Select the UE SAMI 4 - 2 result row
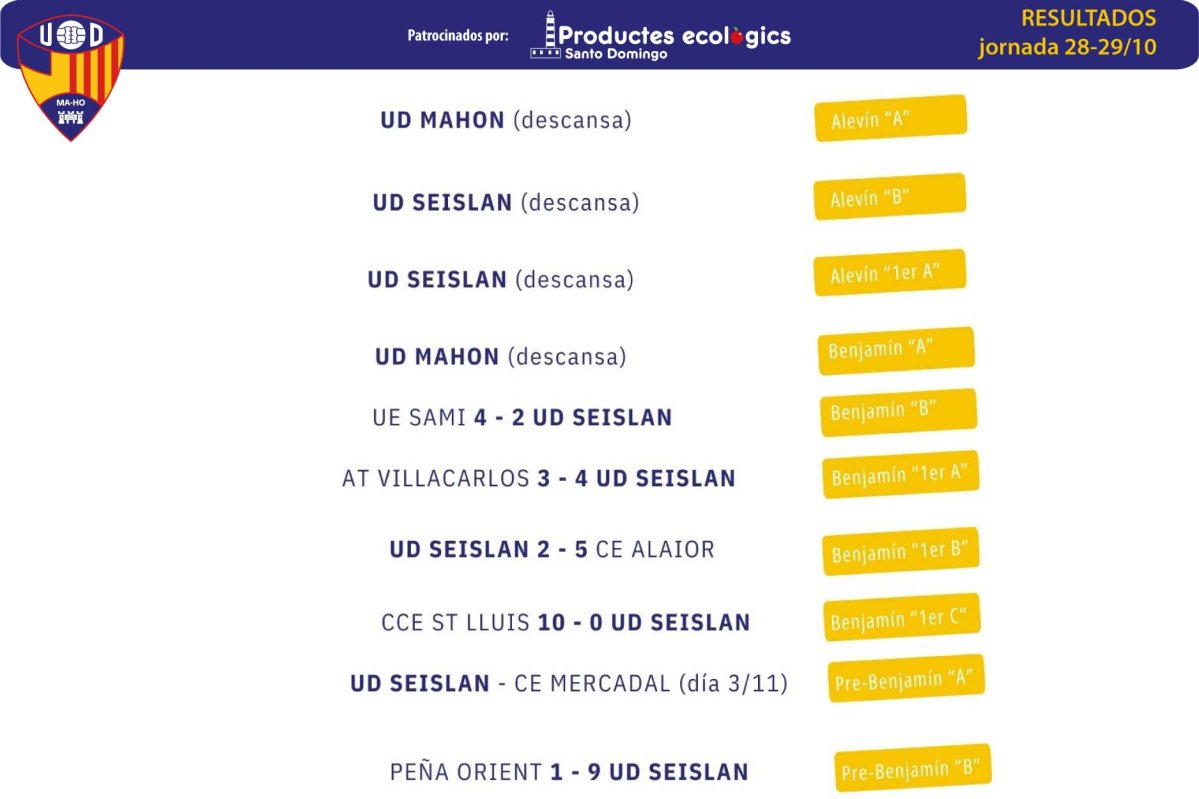Screen dimensions: 1199x799 click(x=522, y=417)
